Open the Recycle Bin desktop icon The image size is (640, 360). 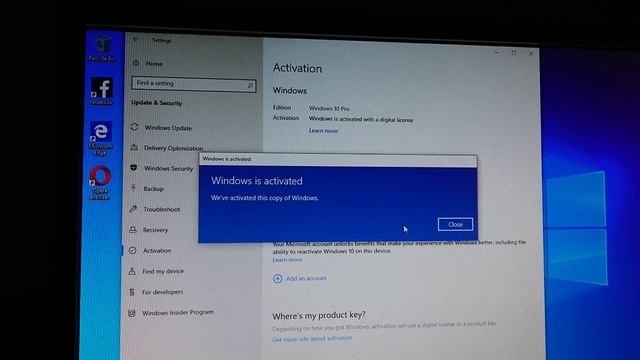click(x=102, y=48)
